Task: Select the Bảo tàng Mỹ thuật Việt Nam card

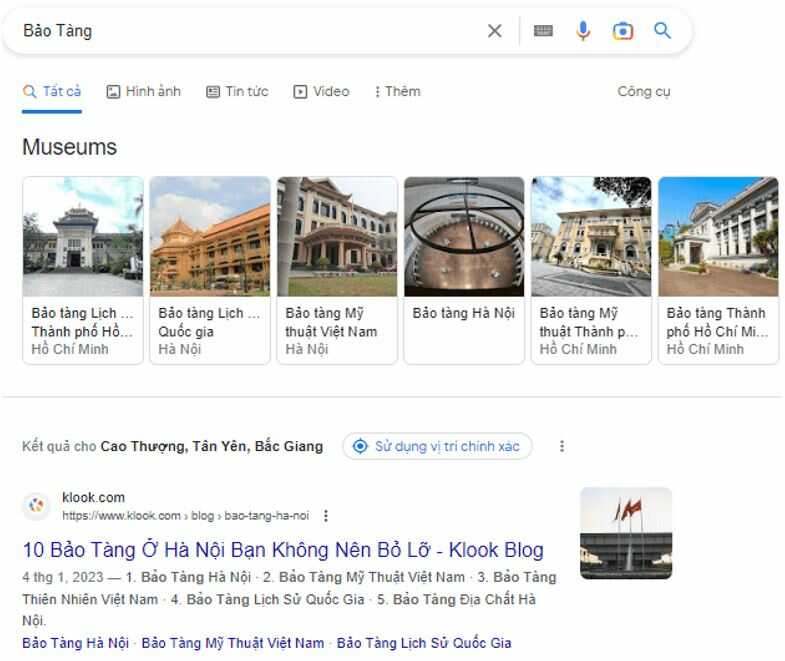Action: (337, 270)
